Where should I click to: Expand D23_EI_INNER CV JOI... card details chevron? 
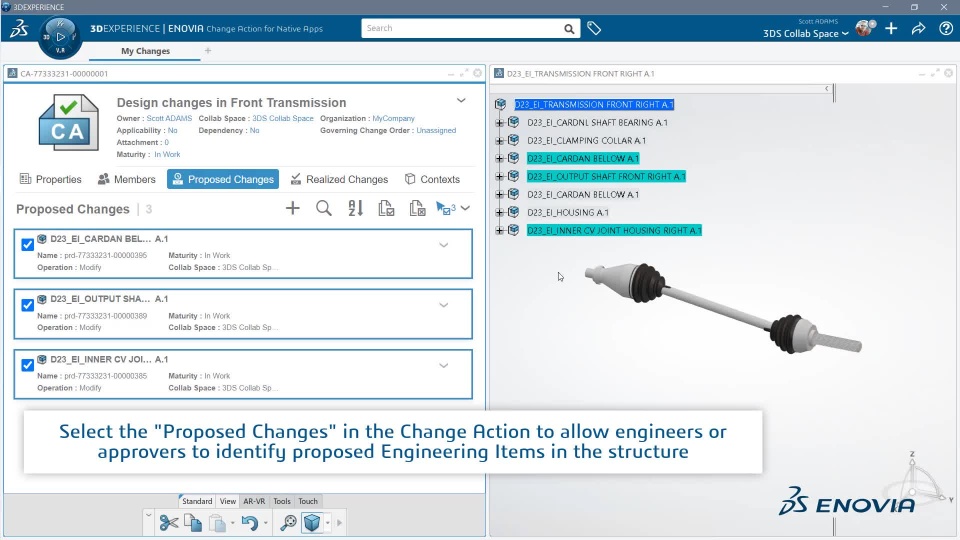click(444, 366)
